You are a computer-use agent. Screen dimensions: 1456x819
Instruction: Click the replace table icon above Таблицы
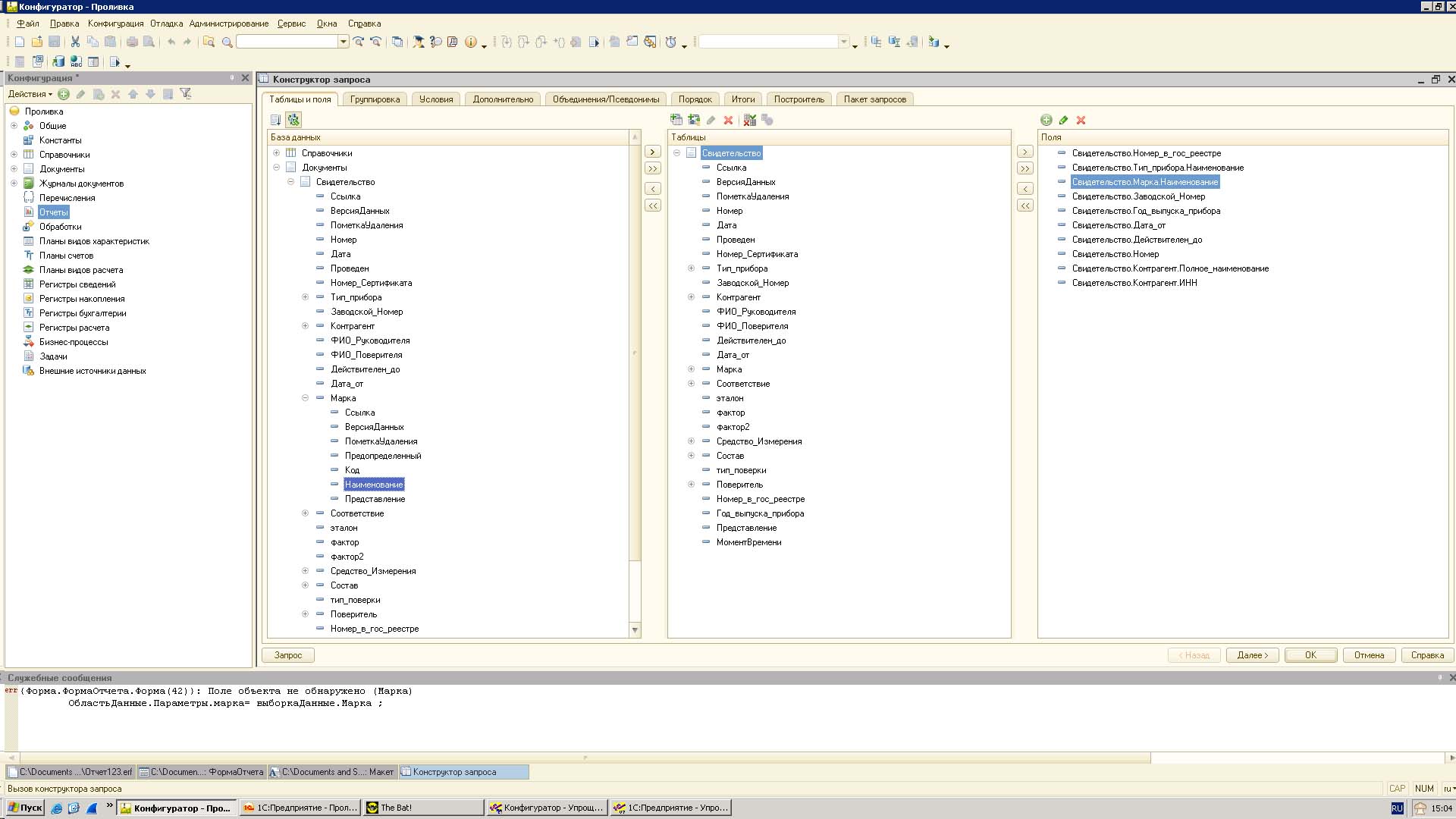pyautogui.click(x=694, y=120)
